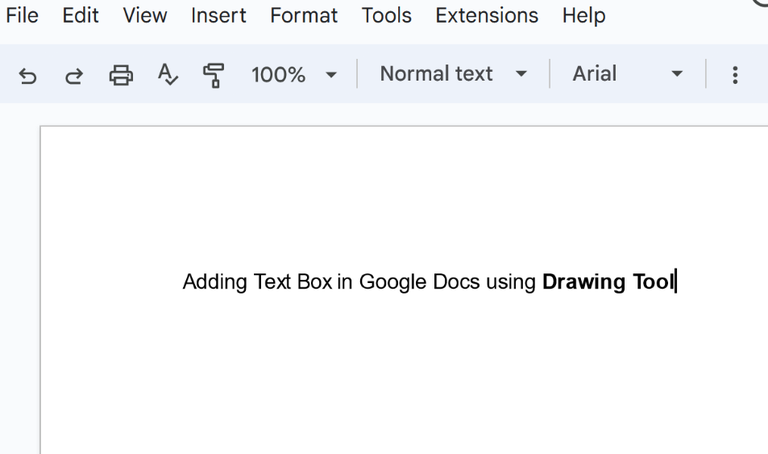
Task: Activate the Paint format roller icon
Action: coord(213,74)
